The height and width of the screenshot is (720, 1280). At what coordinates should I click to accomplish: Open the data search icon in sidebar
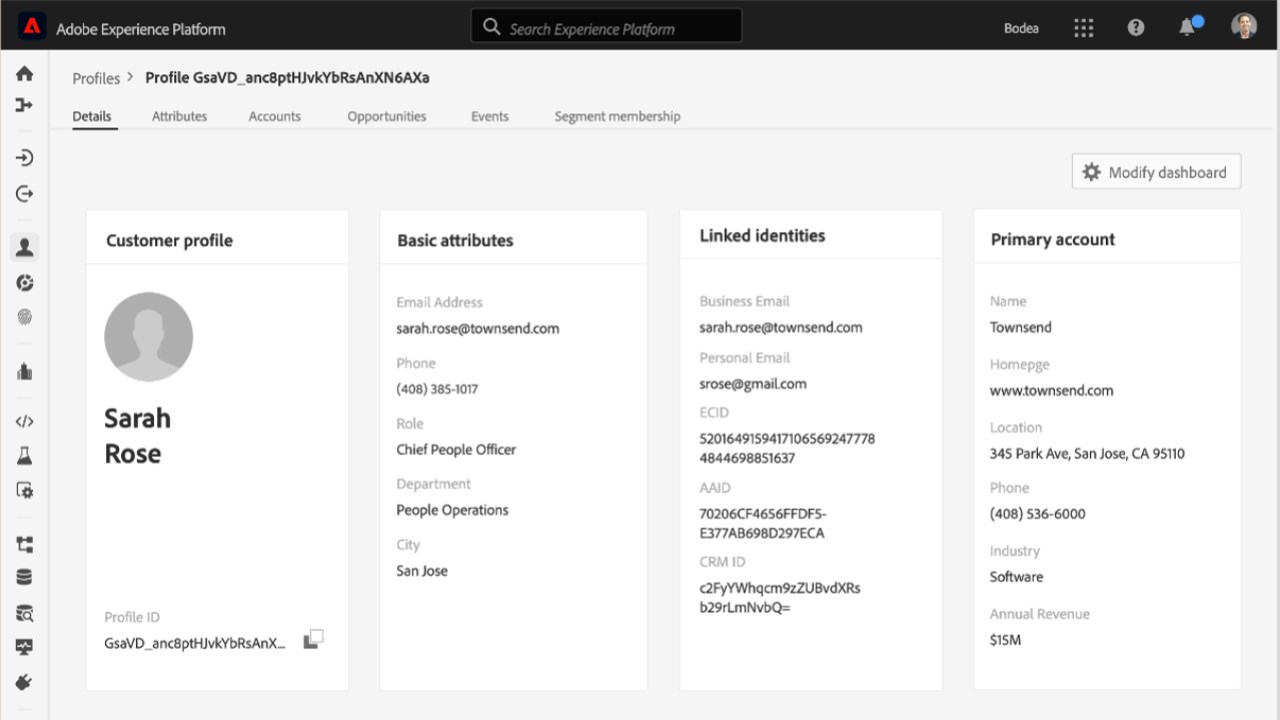(x=25, y=613)
